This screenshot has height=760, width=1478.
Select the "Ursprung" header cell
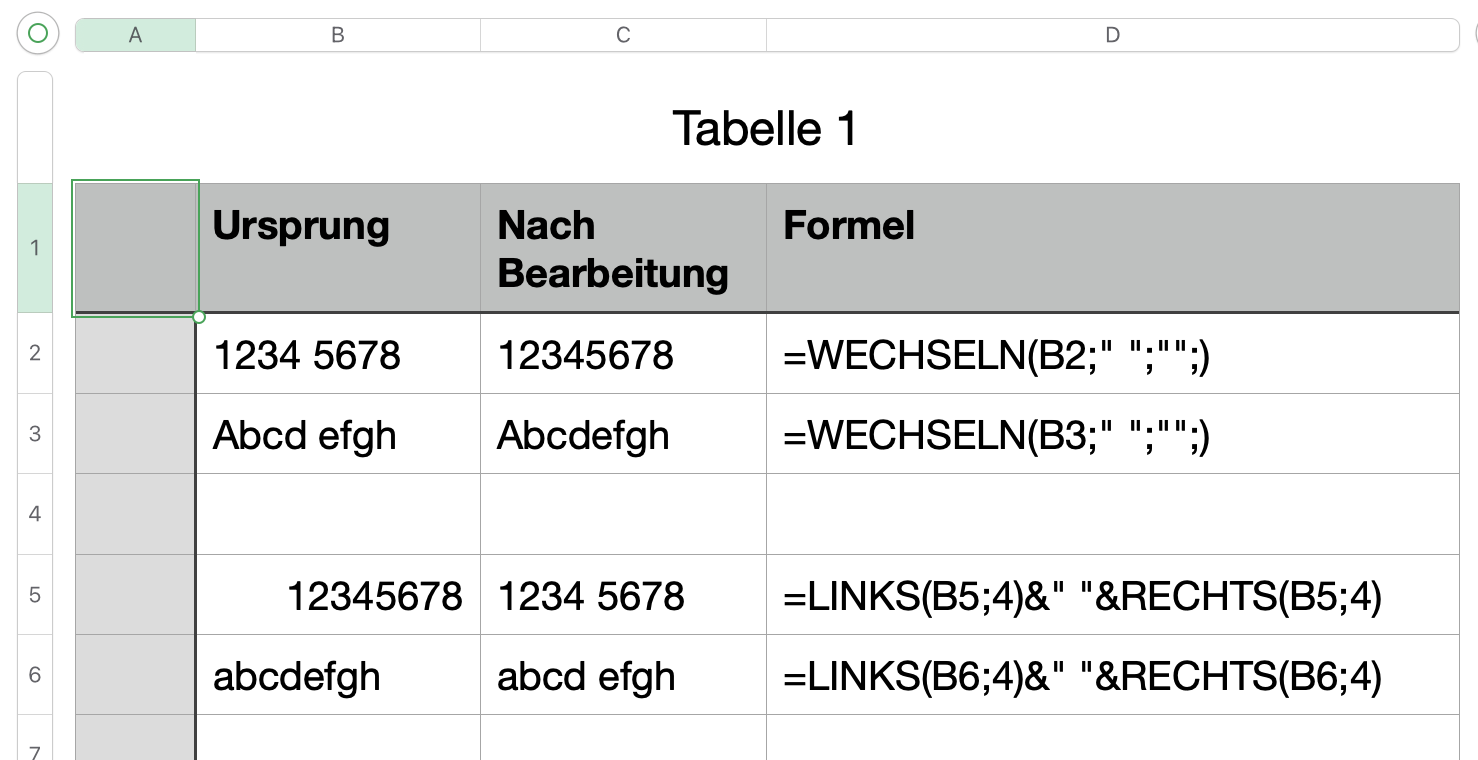pos(338,248)
